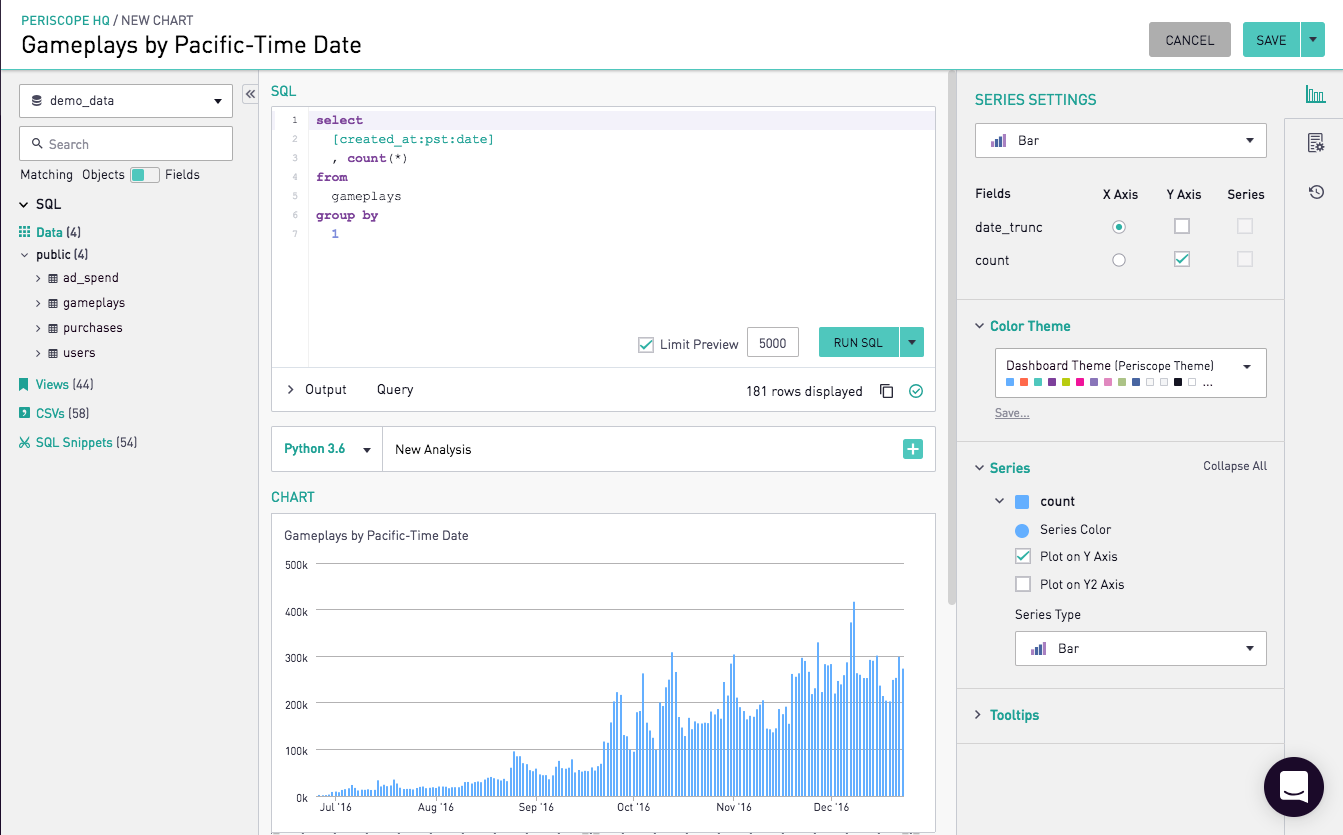The width and height of the screenshot is (1343, 835).
Task: Open the Bar chart type dropdown at top
Action: coord(1121,141)
